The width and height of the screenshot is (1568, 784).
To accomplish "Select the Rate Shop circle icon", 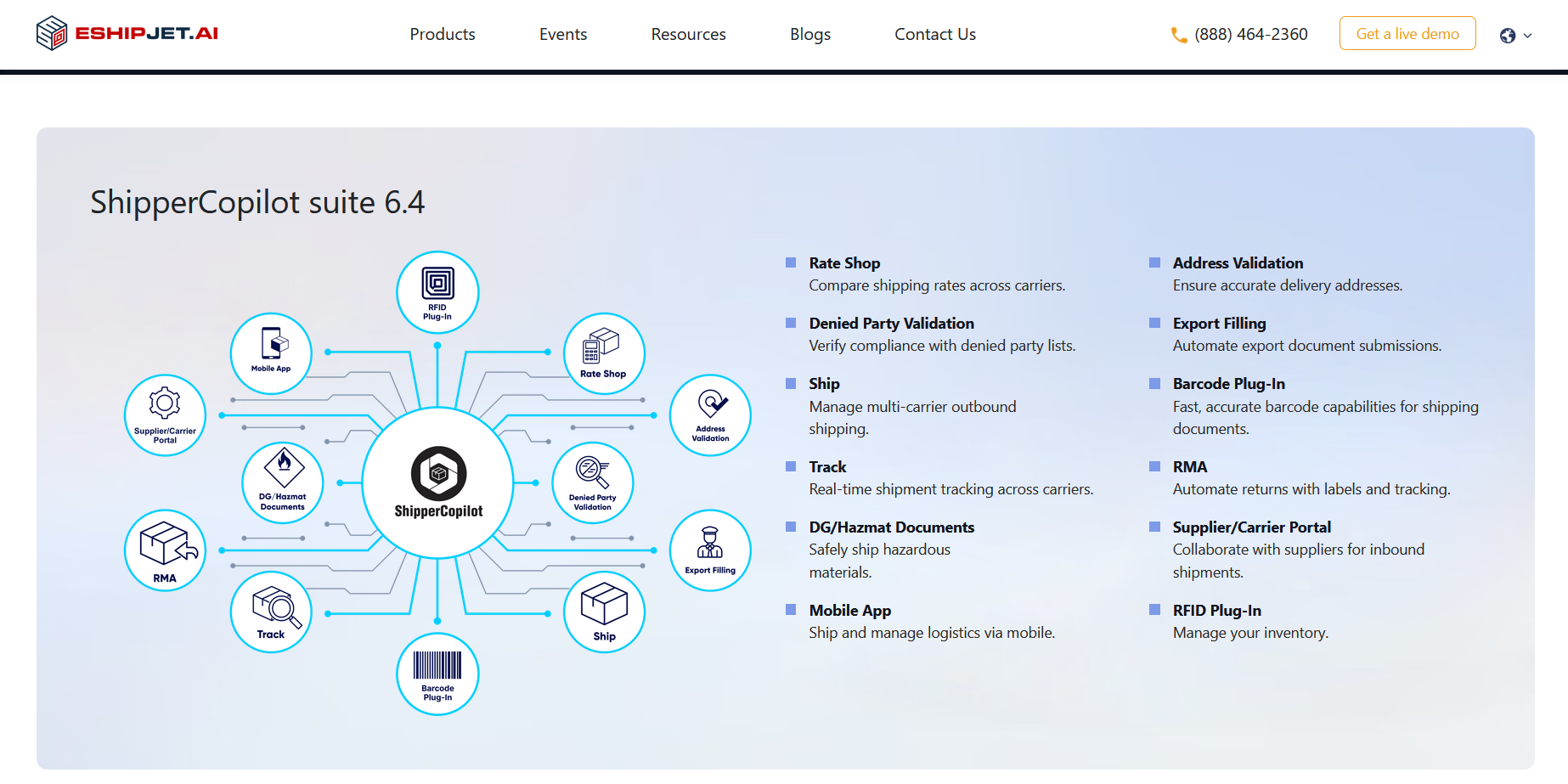I will pos(604,353).
